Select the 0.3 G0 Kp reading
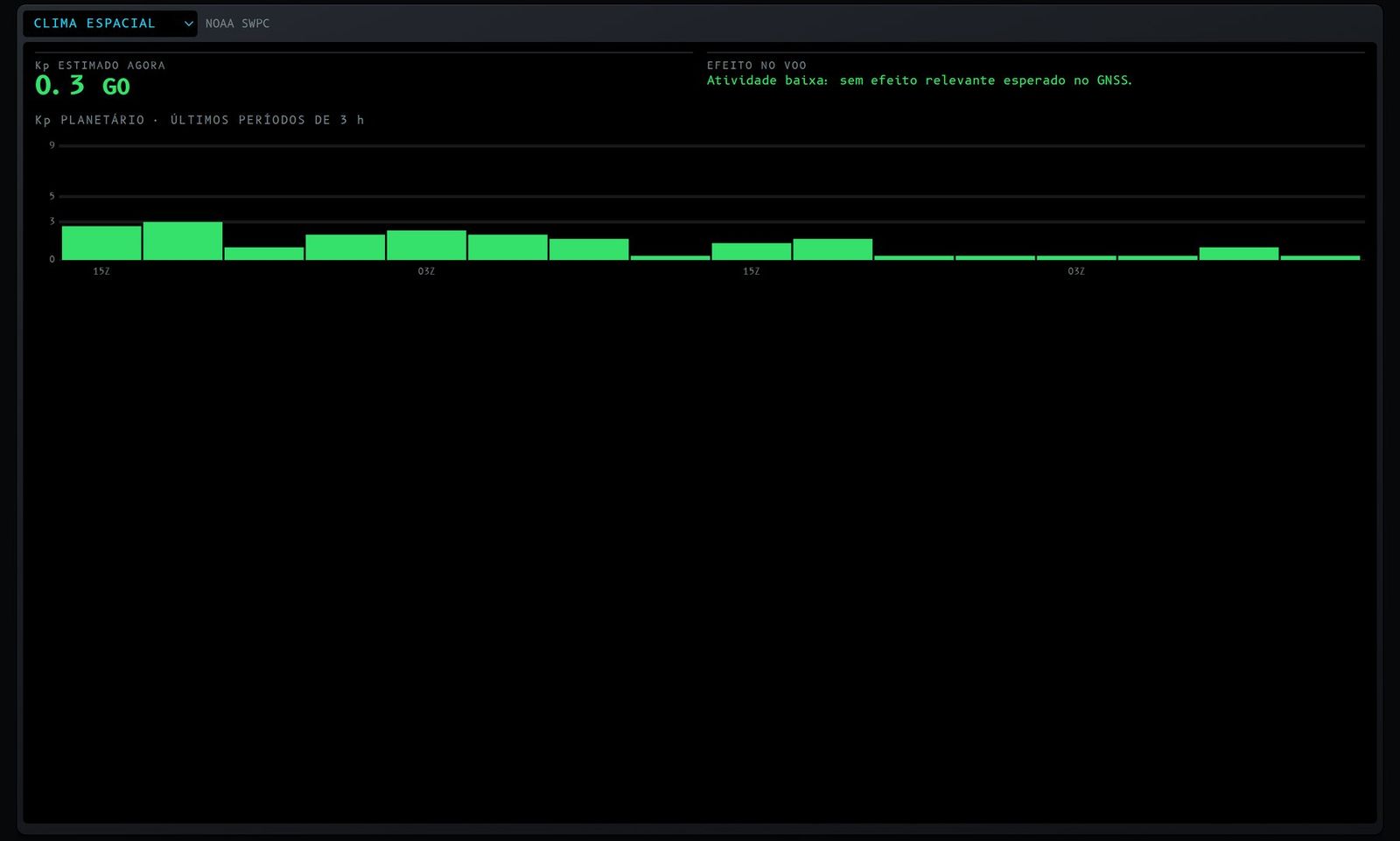The image size is (1400, 841). click(x=82, y=86)
